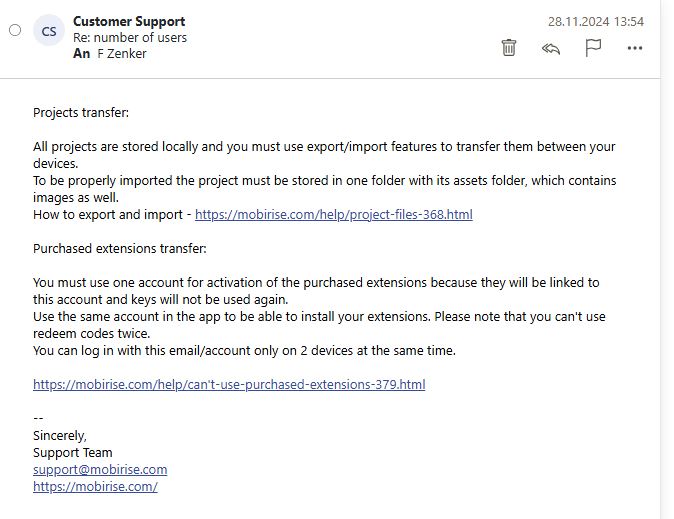Click the sender name Customer Support
The image size is (674, 519).
pyautogui.click(x=129, y=21)
